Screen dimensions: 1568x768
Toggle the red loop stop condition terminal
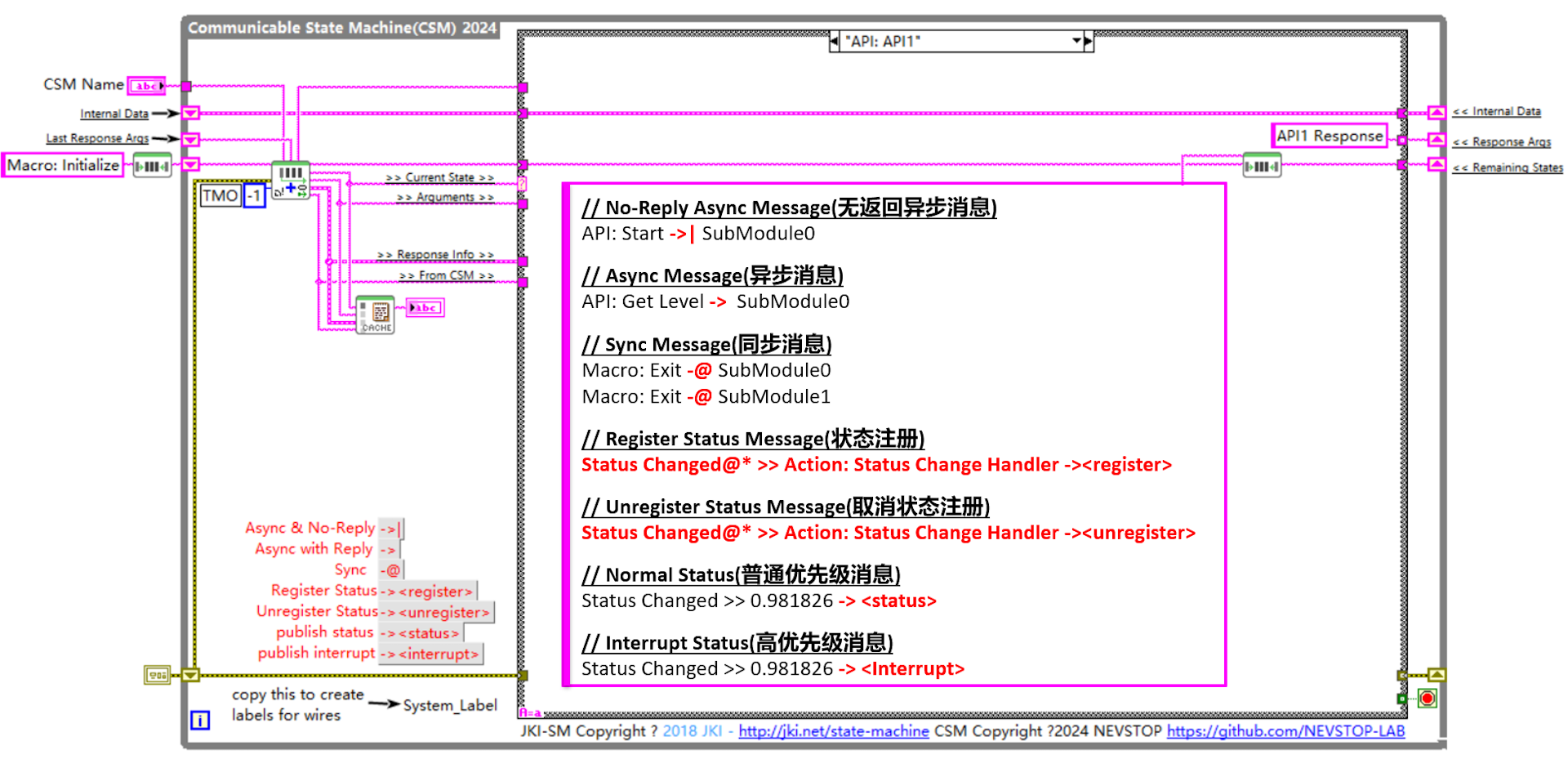pyautogui.click(x=1426, y=699)
